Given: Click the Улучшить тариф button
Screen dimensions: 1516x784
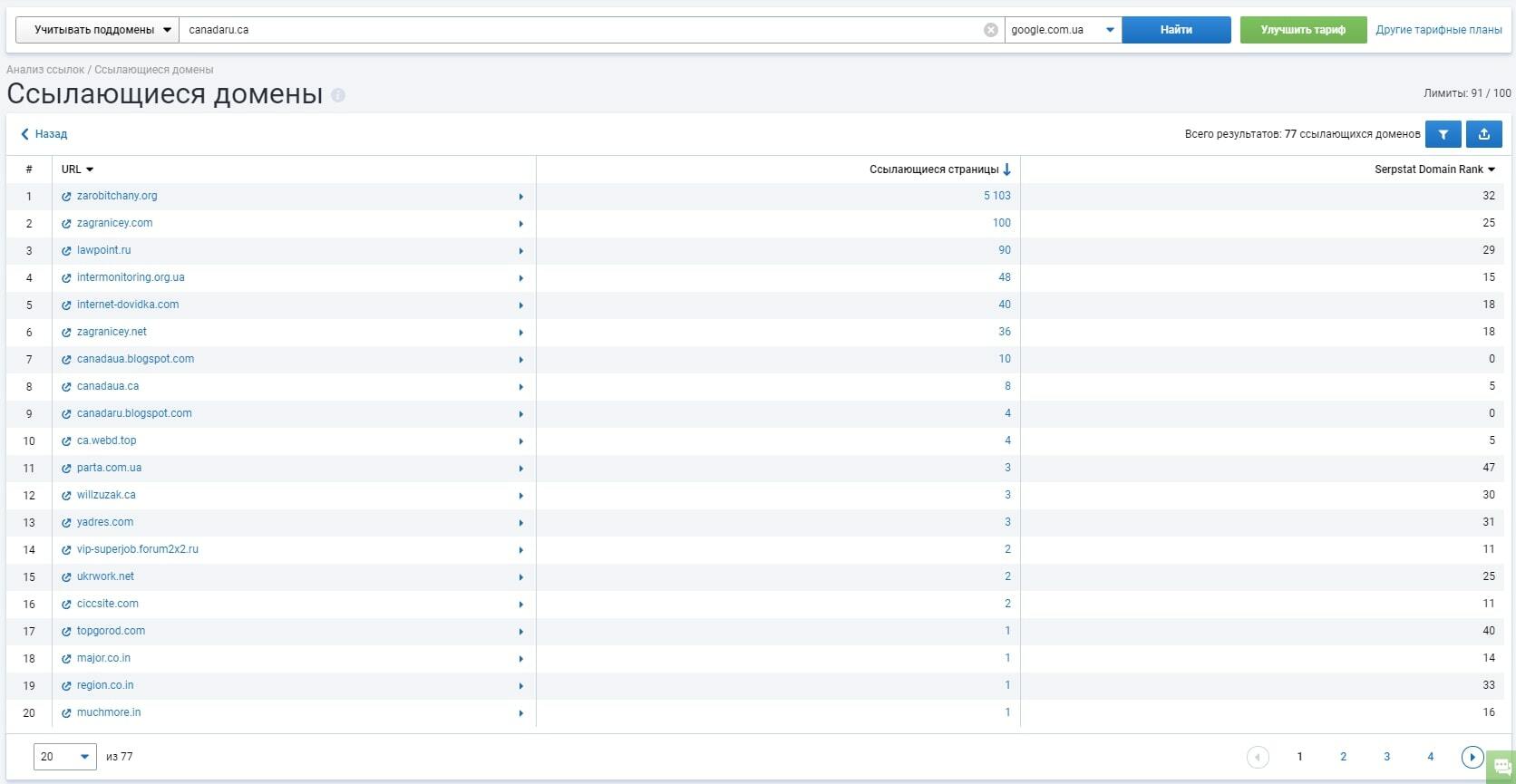Looking at the screenshot, I should tap(1303, 30).
